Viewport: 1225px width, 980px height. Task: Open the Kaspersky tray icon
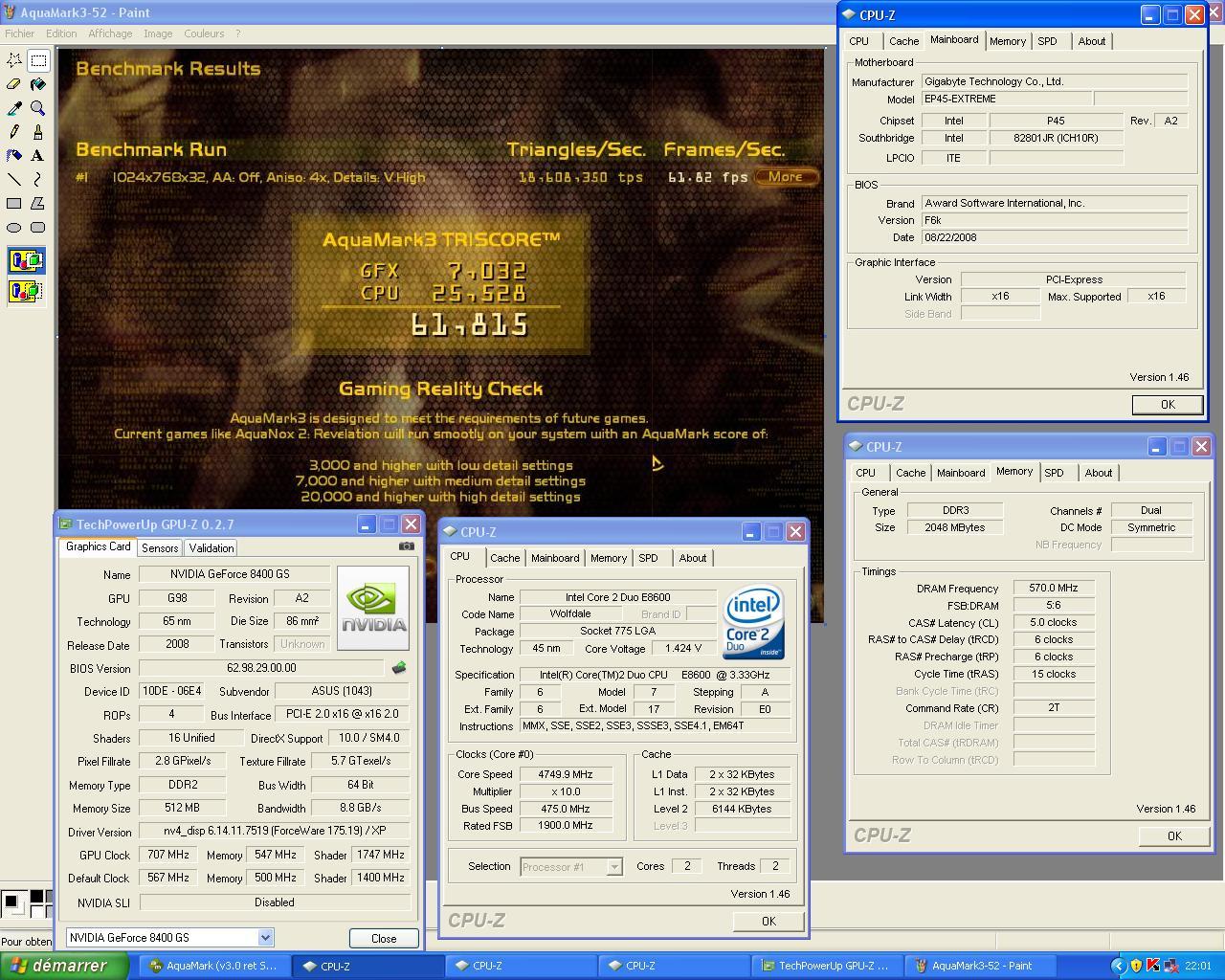point(1153,966)
